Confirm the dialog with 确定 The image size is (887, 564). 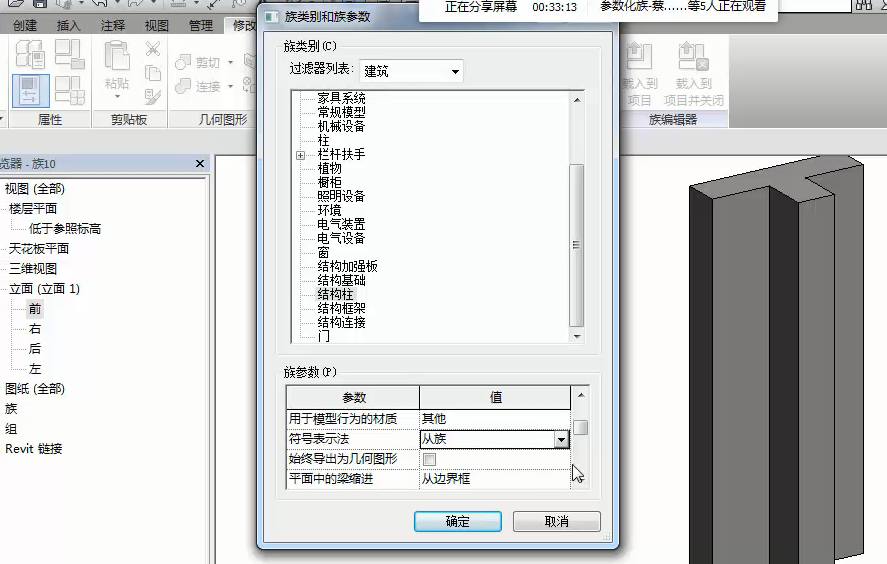tap(458, 522)
